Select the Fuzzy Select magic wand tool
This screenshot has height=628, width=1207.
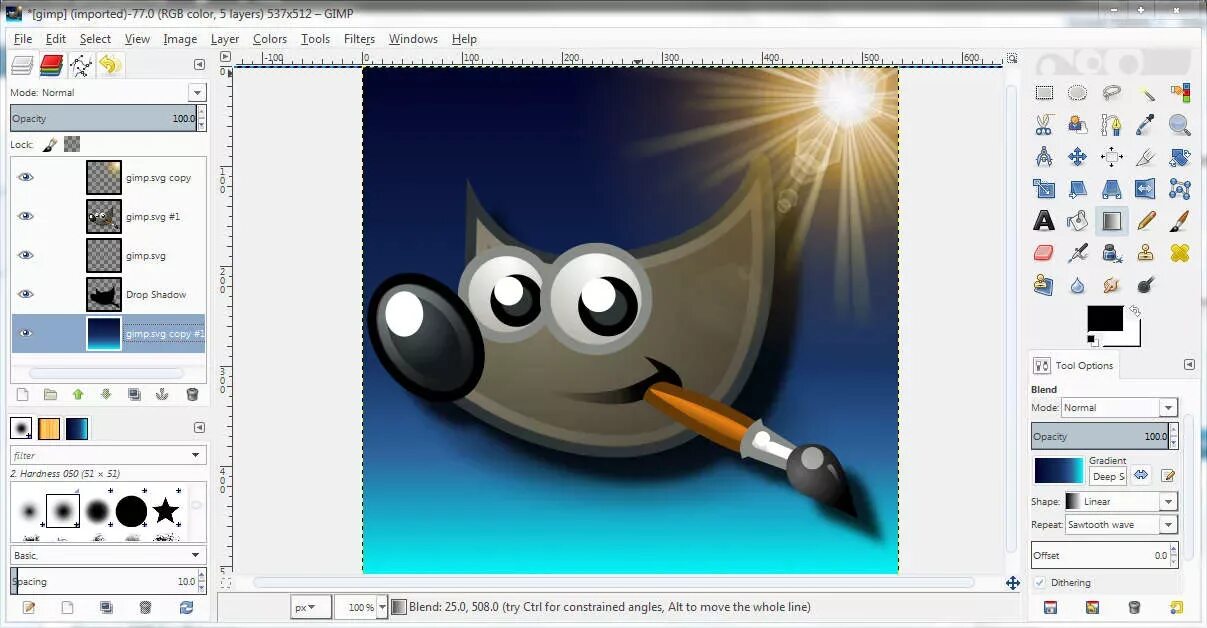coord(1146,93)
